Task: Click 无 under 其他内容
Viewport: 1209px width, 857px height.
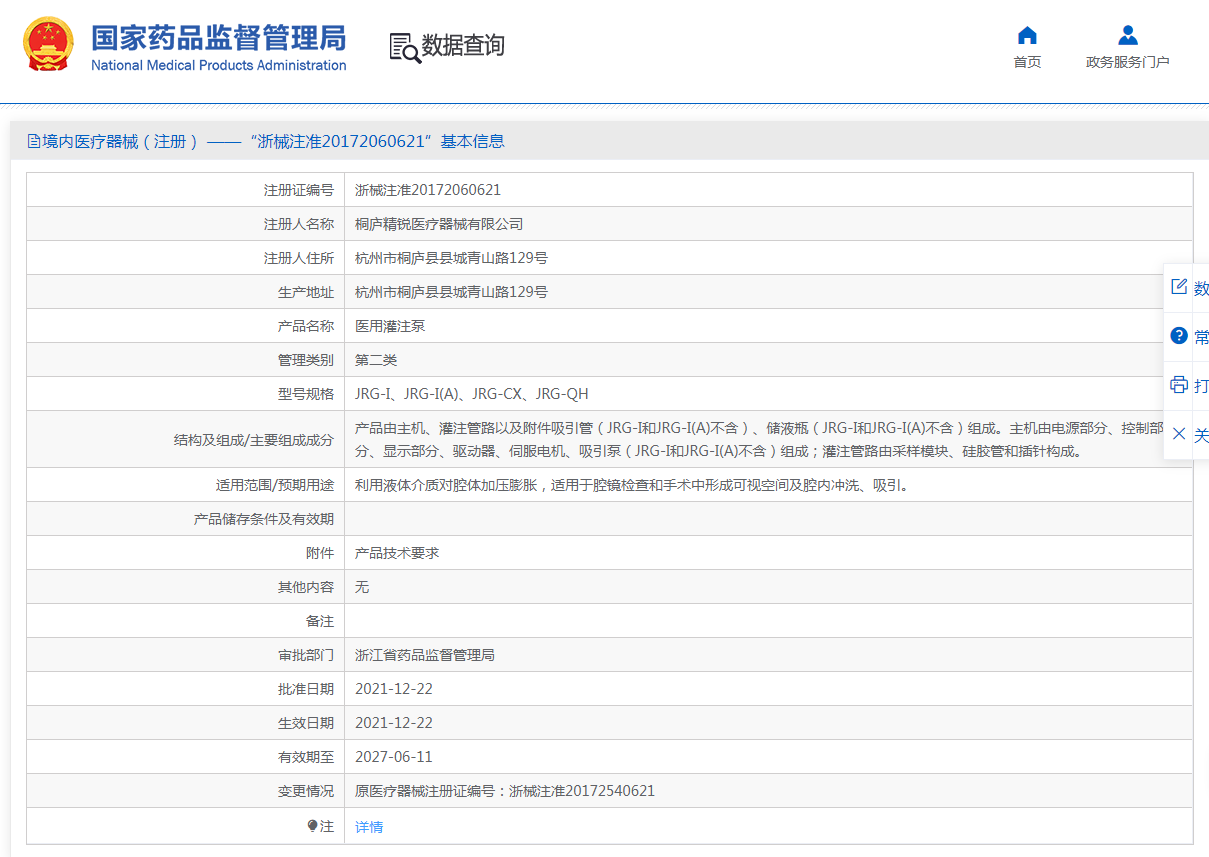Action: coord(362,587)
